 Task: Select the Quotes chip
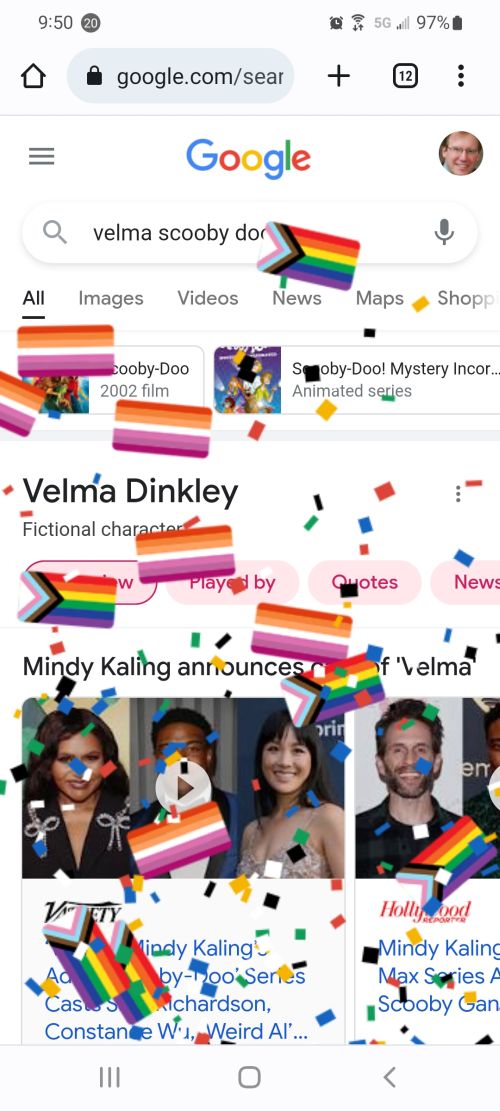[365, 582]
